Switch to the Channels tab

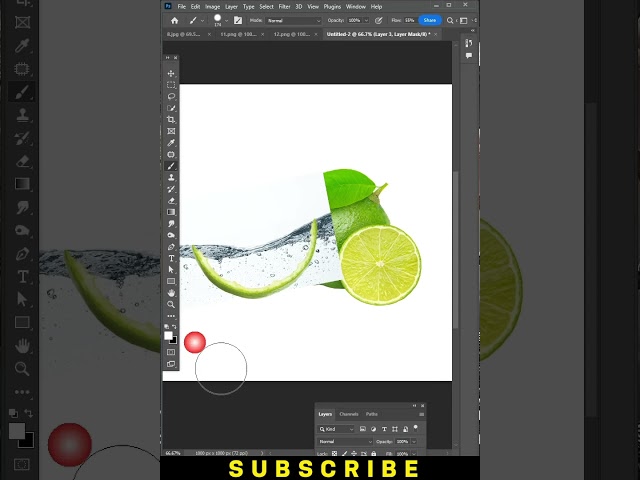349,414
